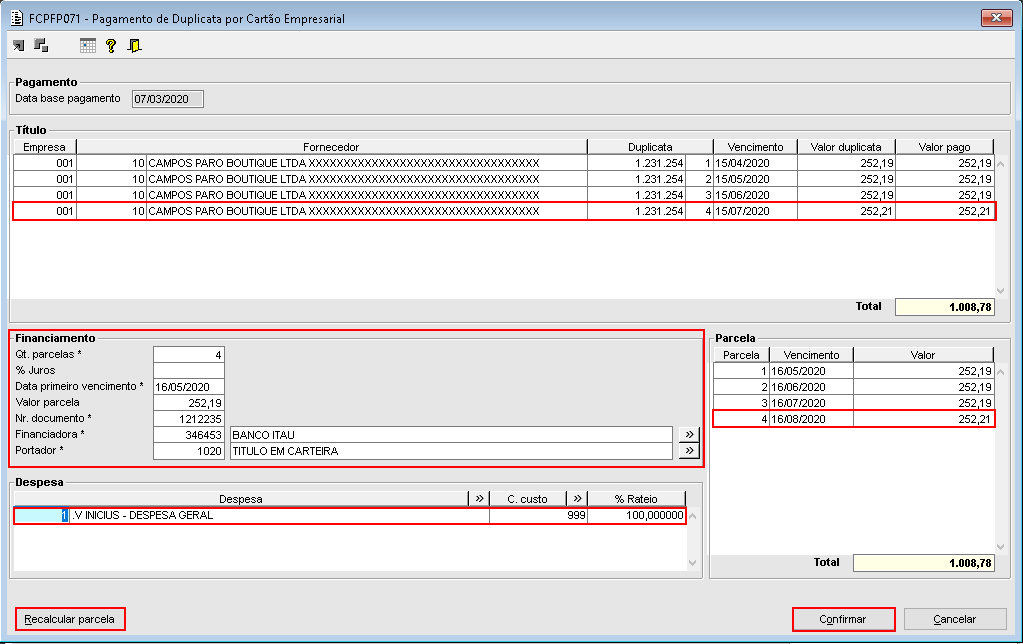Click Valor header in Parcela table

[923, 355]
